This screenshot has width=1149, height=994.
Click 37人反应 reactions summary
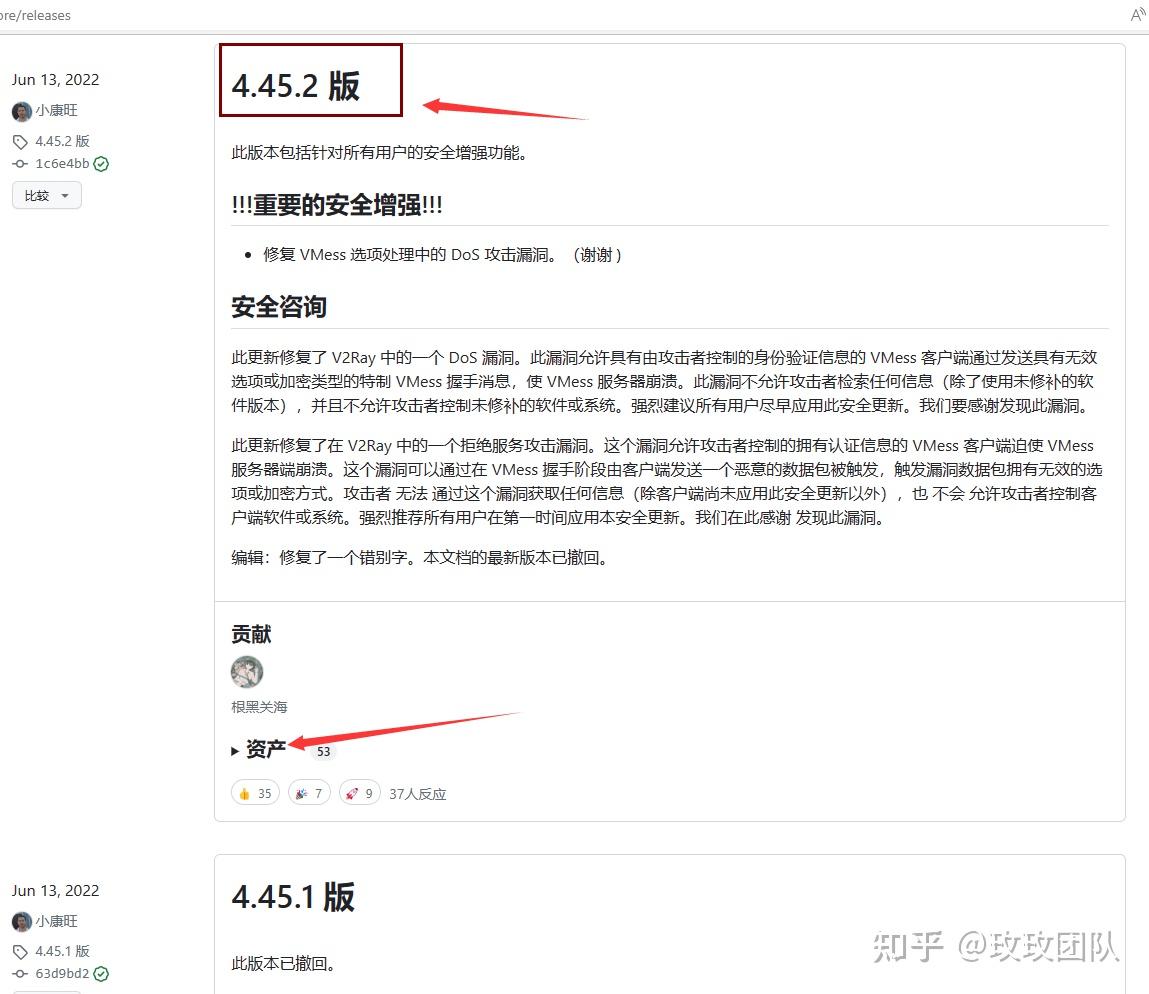(418, 794)
